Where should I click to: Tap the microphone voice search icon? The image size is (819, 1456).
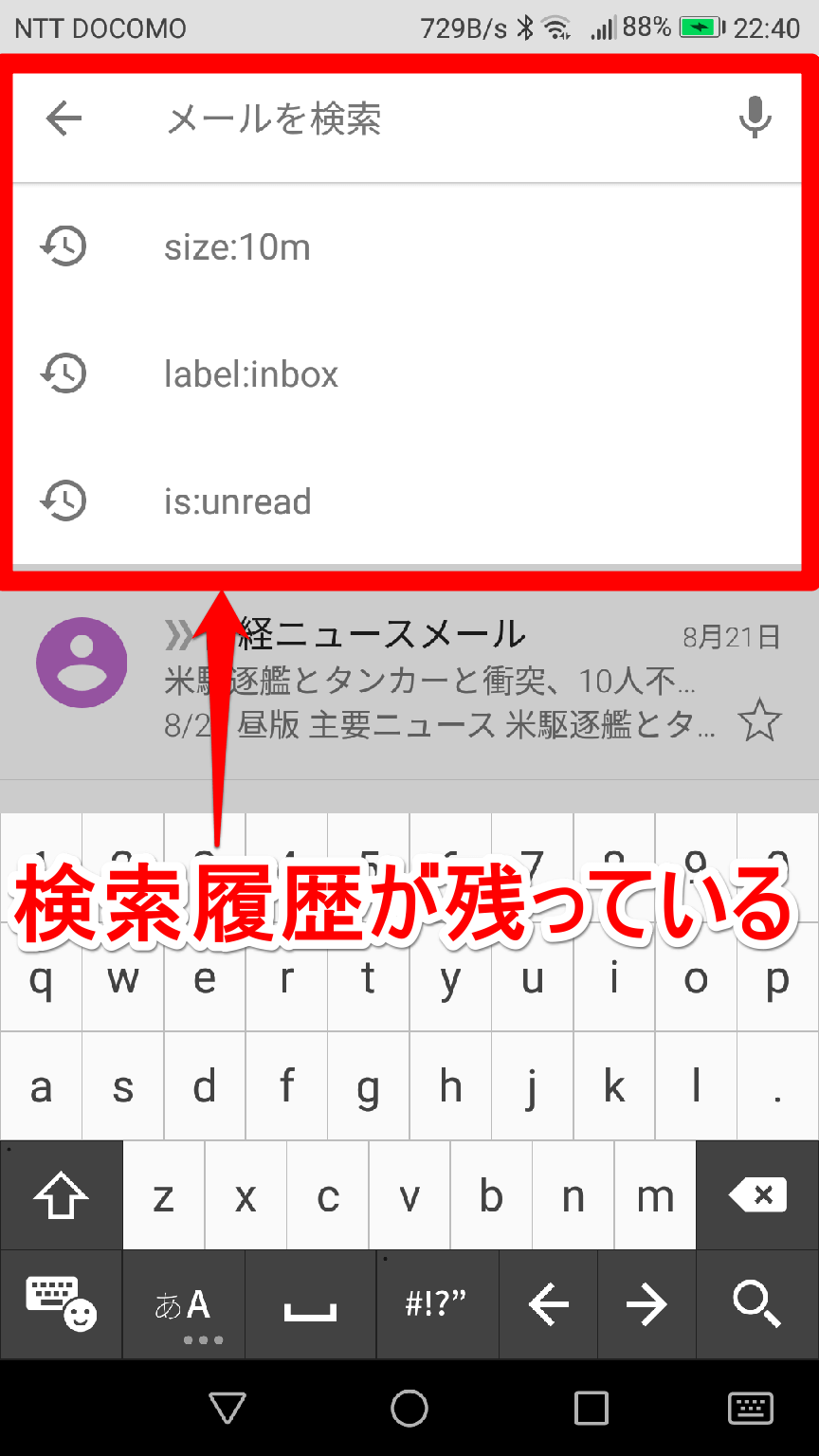coord(755,118)
